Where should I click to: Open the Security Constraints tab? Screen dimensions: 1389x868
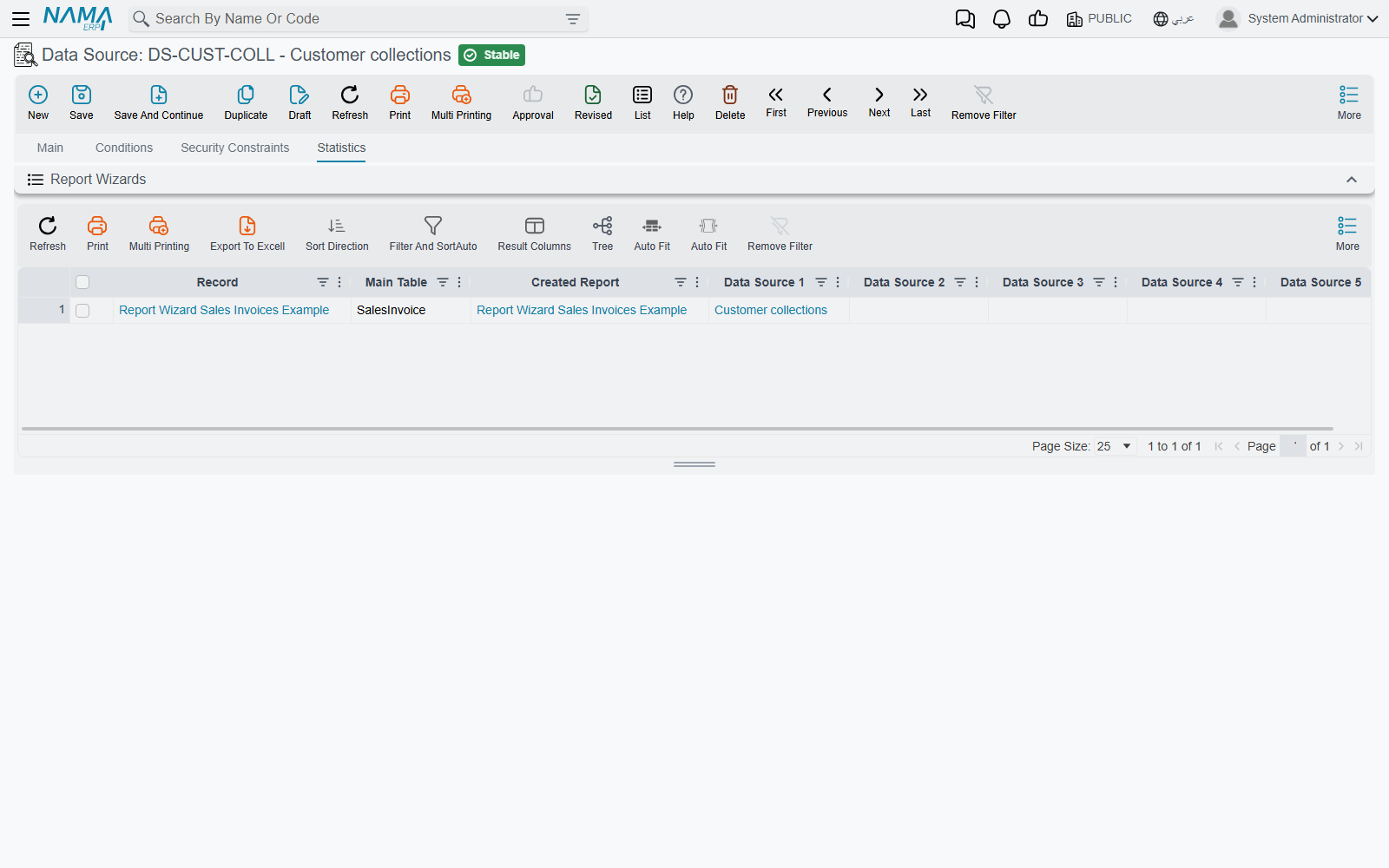point(235,148)
